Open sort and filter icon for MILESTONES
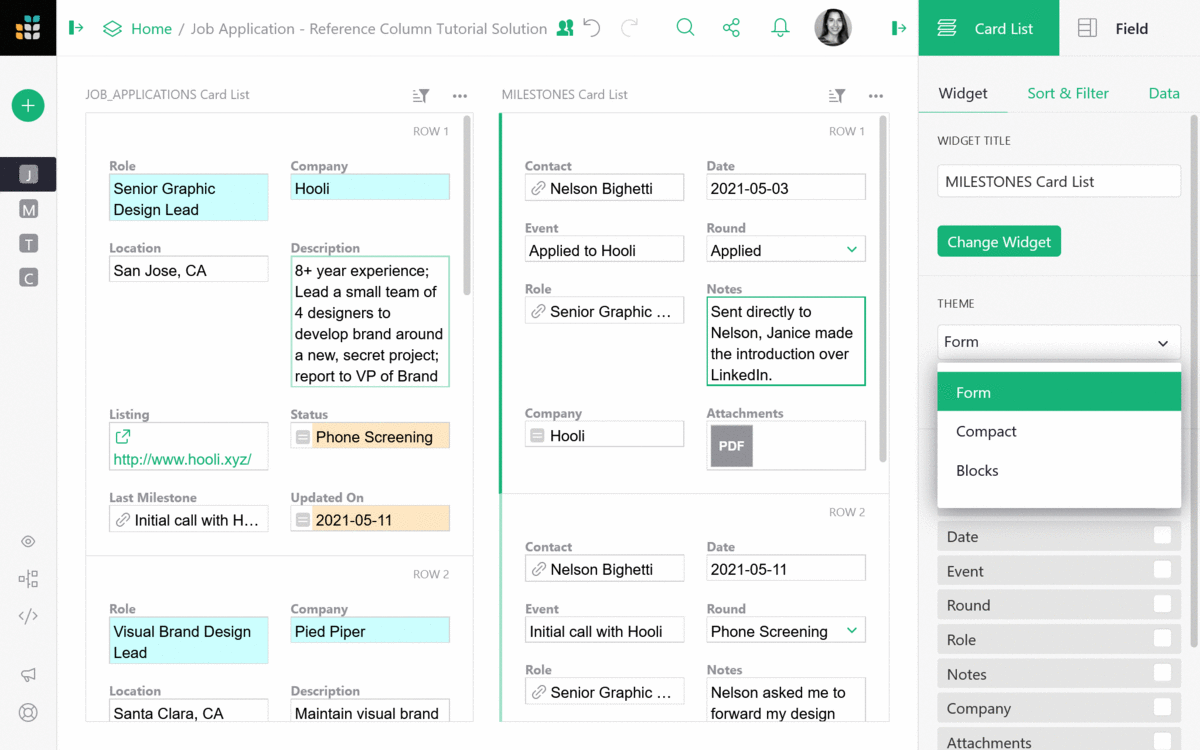 tap(837, 96)
